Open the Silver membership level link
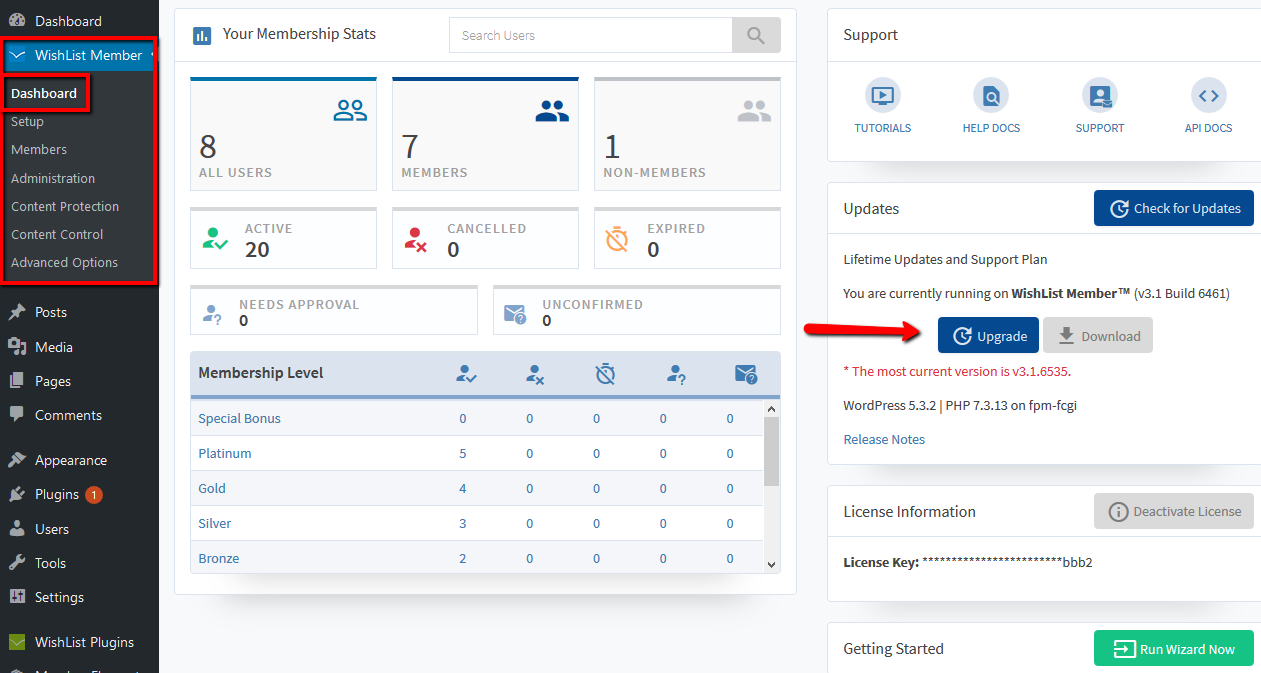 pos(215,523)
